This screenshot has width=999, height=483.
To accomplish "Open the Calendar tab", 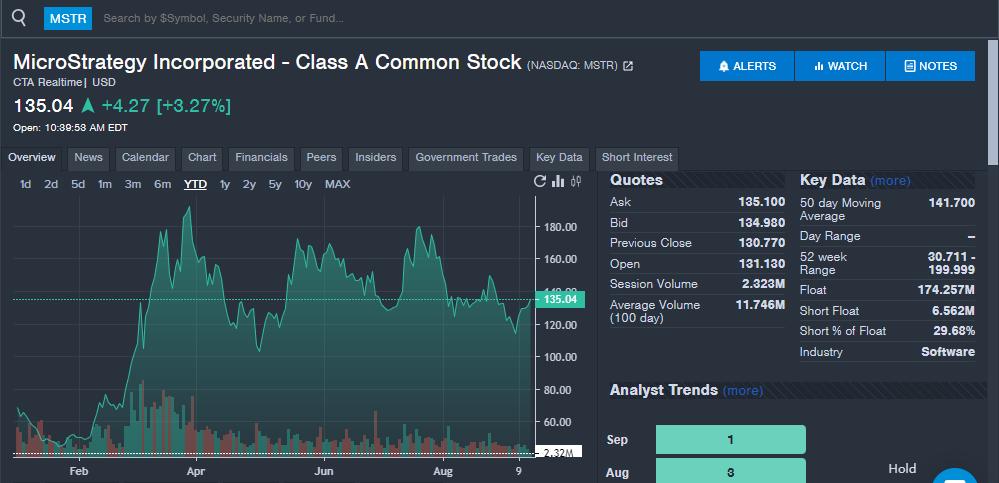I will 145,157.
